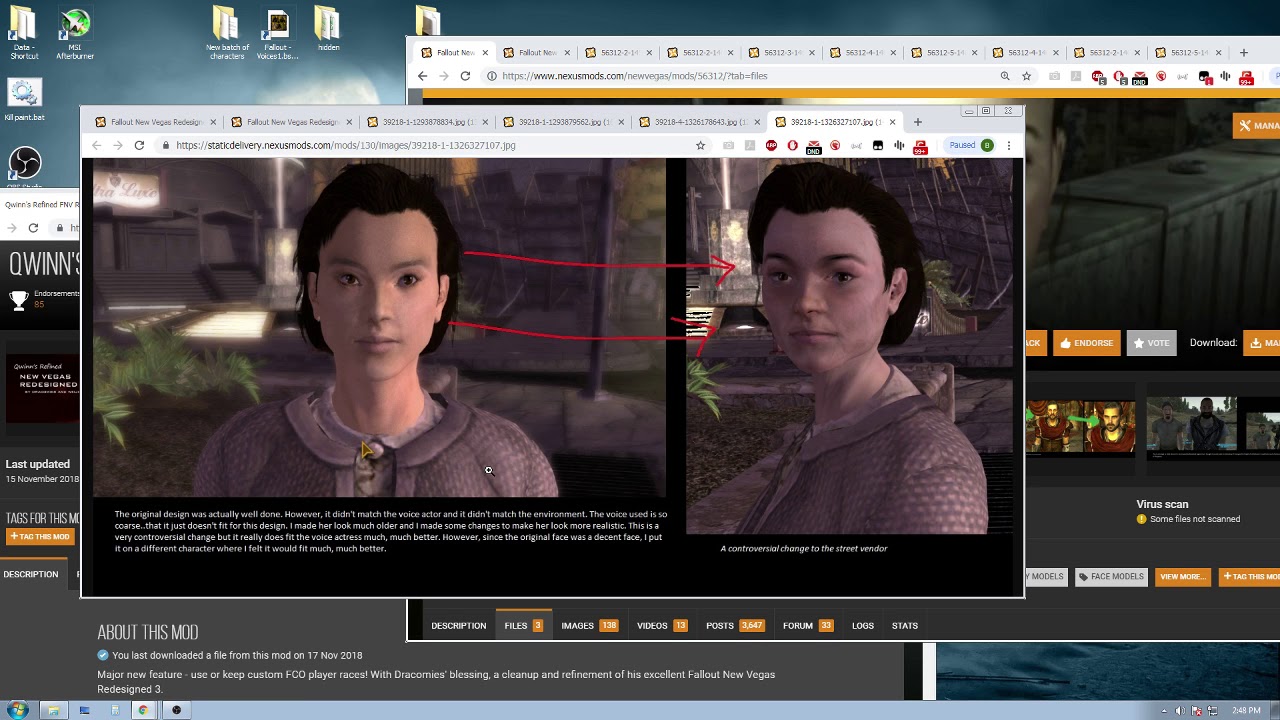1280x720 pixels.
Task: Open mod thumbnail with two red-armored characters
Action: pyautogui.click(x=1080, y=428)
